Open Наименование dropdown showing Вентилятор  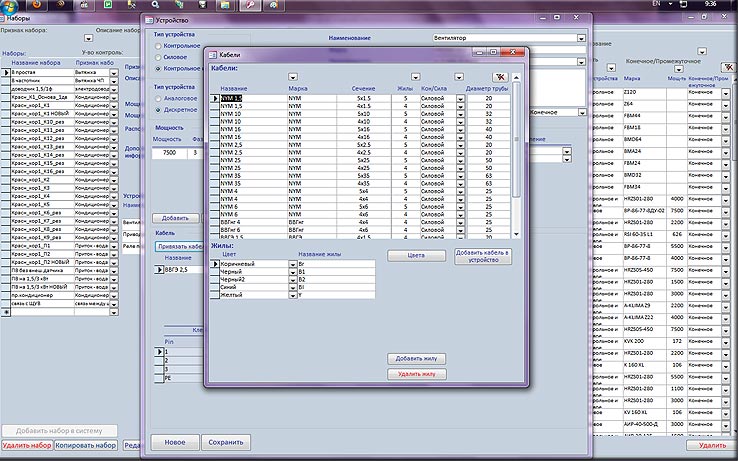point(581,38)
